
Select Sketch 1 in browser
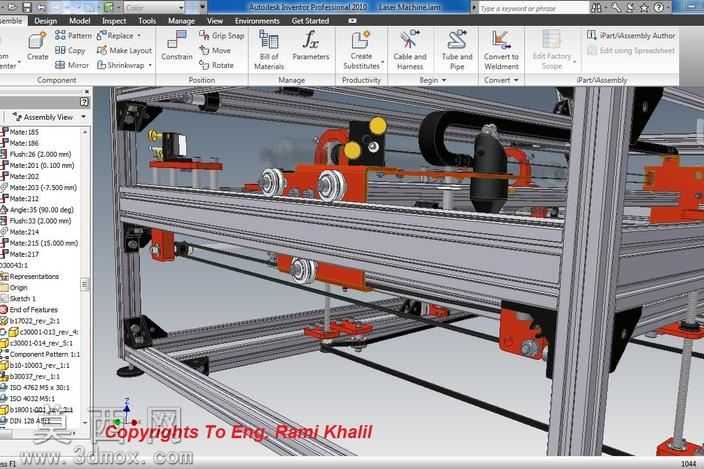point(18,299)
